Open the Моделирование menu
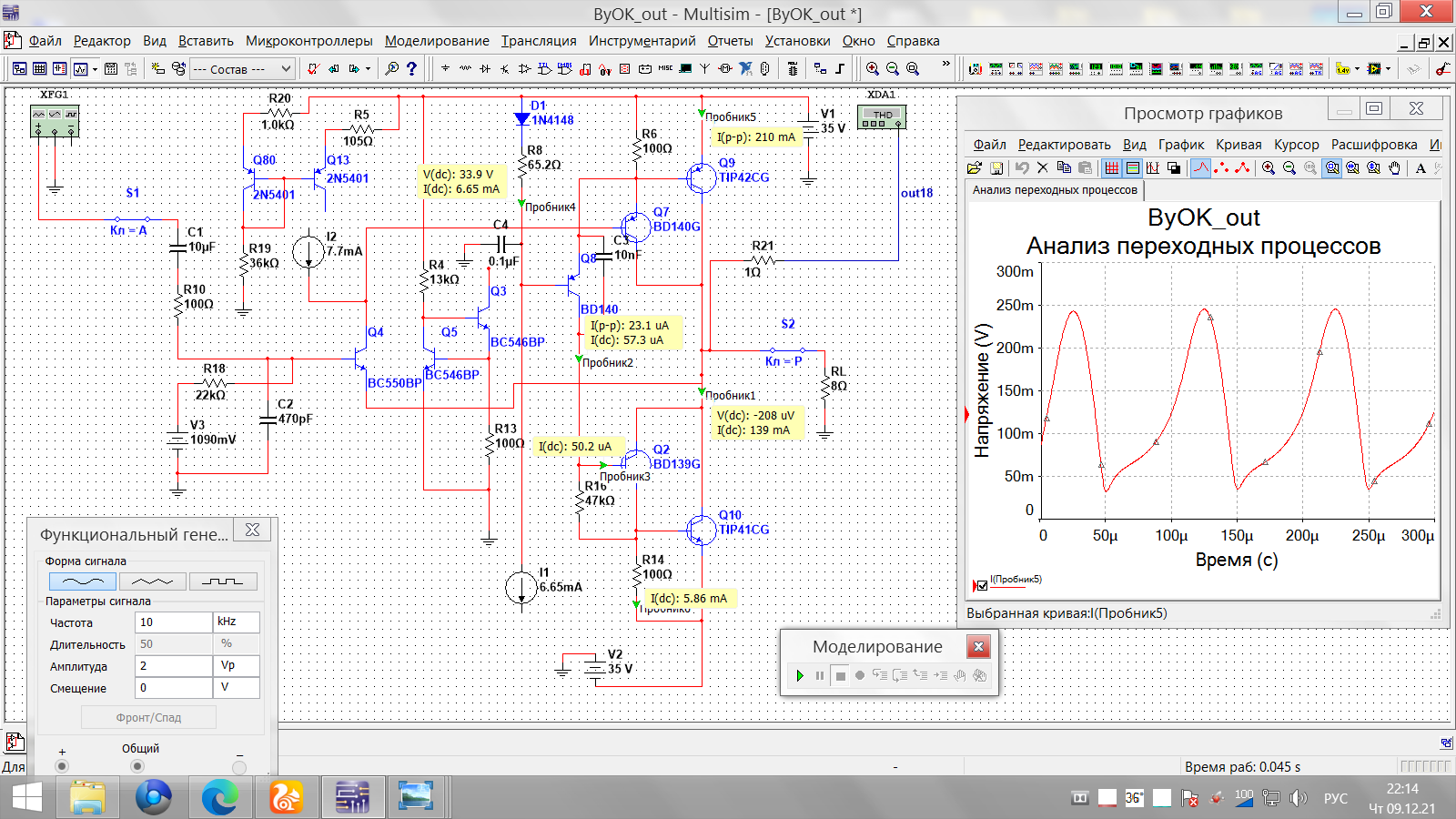Image resolution: width=1456 pixels, height=819 pixels. coord(437,41)
